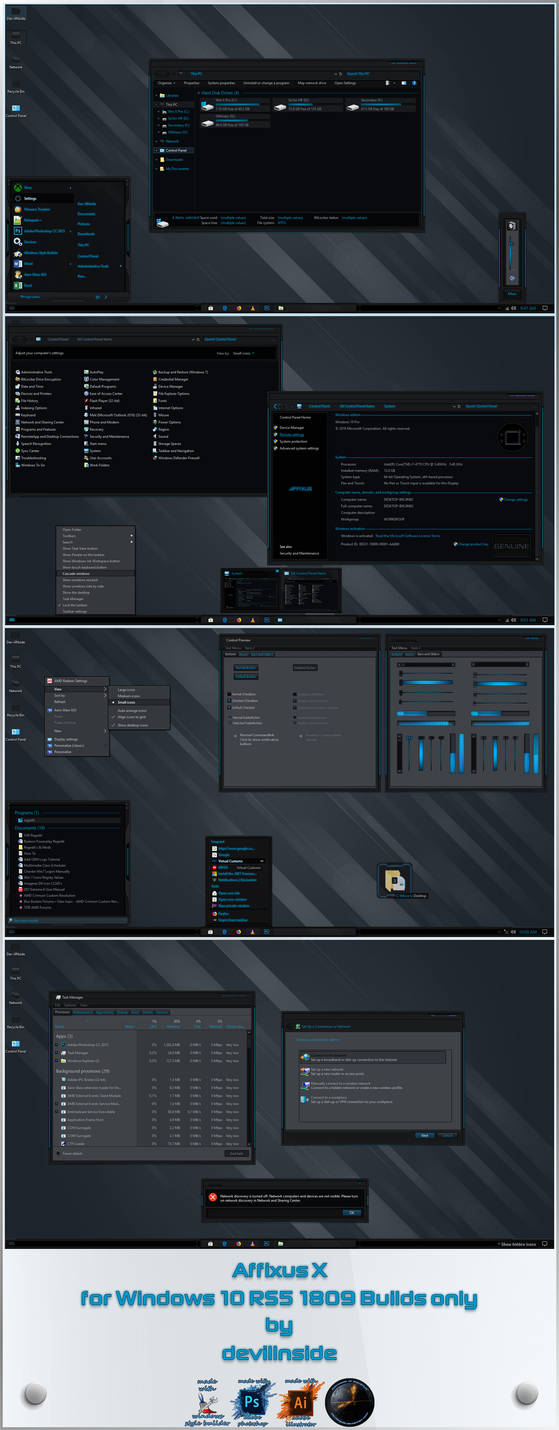The image size is (559, 1430).
Task: Switch to Processes tab in Task Manager
Action: (x=62, y=1013)
